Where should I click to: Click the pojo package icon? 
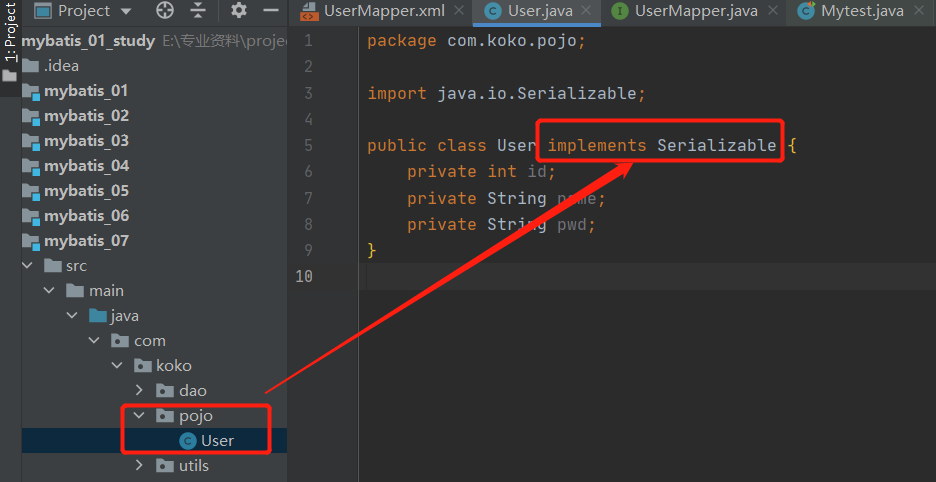(x=164, y=415)
